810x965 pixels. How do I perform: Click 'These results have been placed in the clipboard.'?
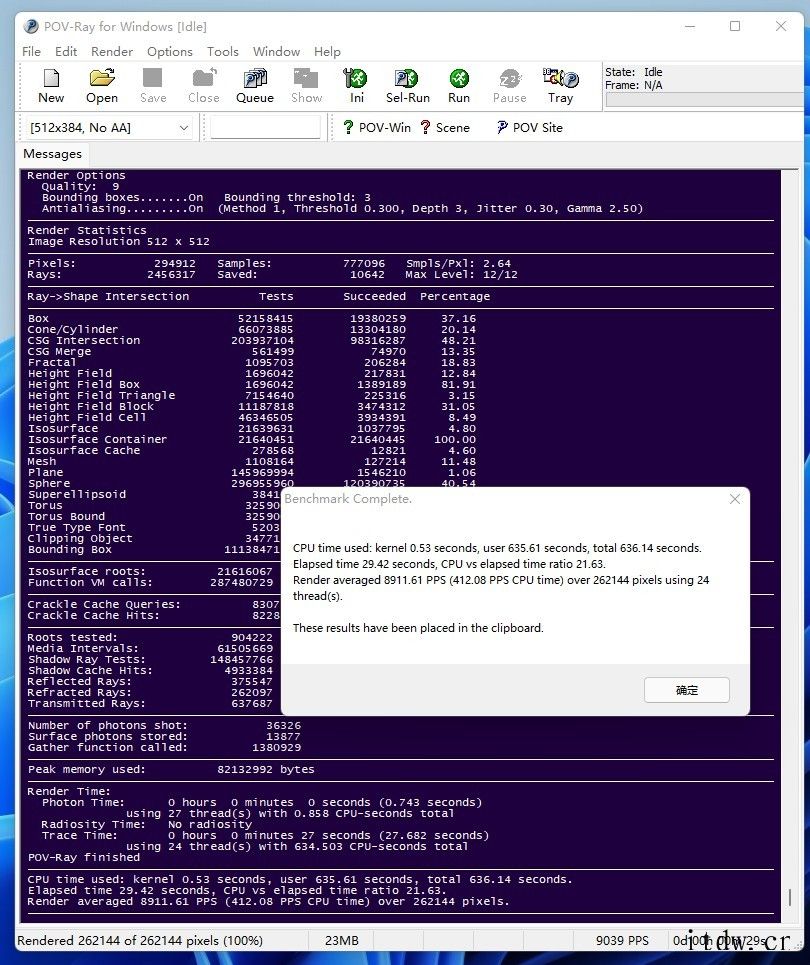click(x=418, y=628)
